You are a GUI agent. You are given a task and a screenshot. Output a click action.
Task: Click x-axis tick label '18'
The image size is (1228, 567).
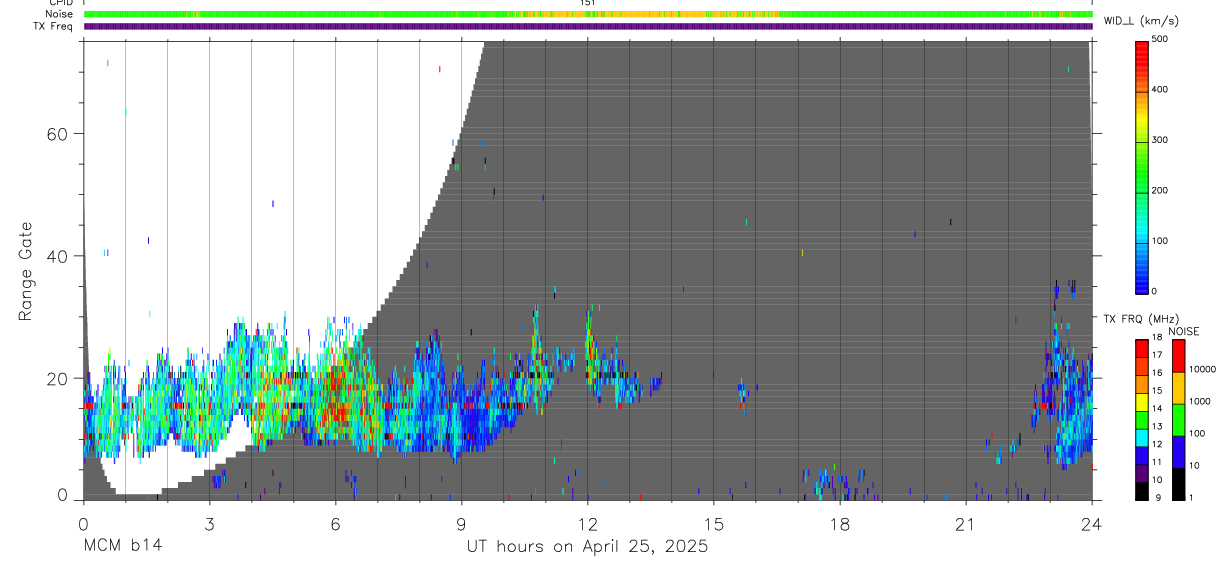tap(839, 525)
